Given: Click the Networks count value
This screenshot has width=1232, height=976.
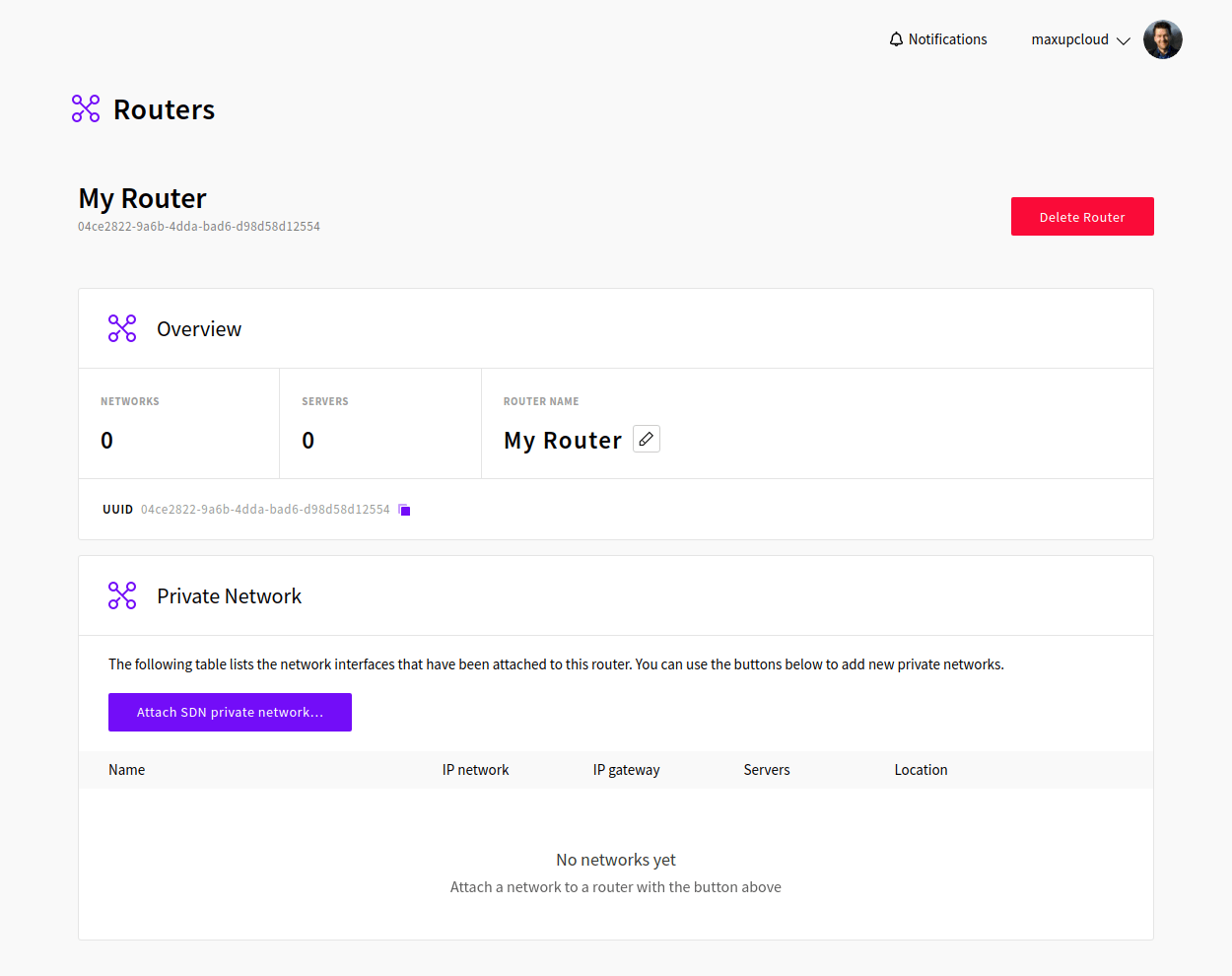Looking at the screenshot, I should (x=106, y=441).
